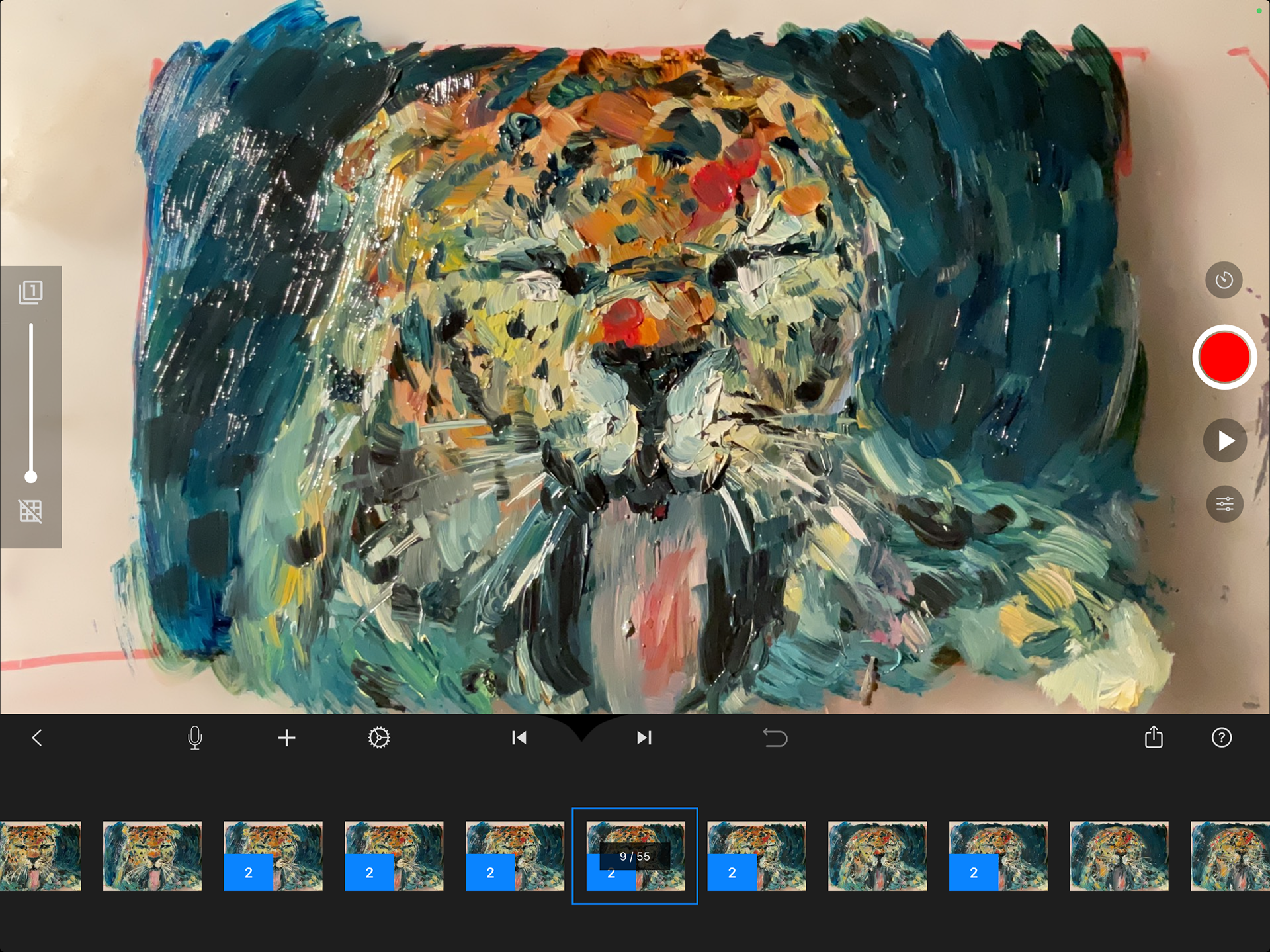Play the animation preview
The image size is (1270, 952).
(1224, 441)
